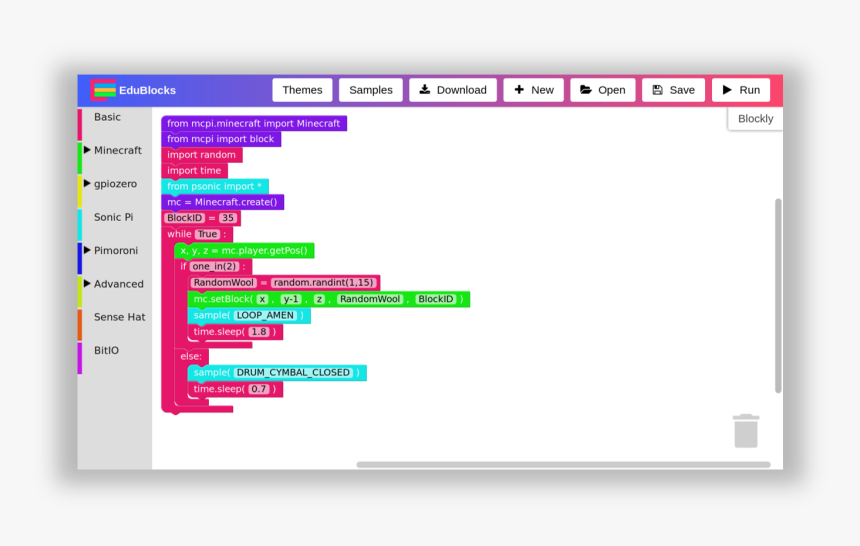This screenshot has width=860, height=546.
Task: Select the 'import random' block
Action: click(x=202, y=155)
